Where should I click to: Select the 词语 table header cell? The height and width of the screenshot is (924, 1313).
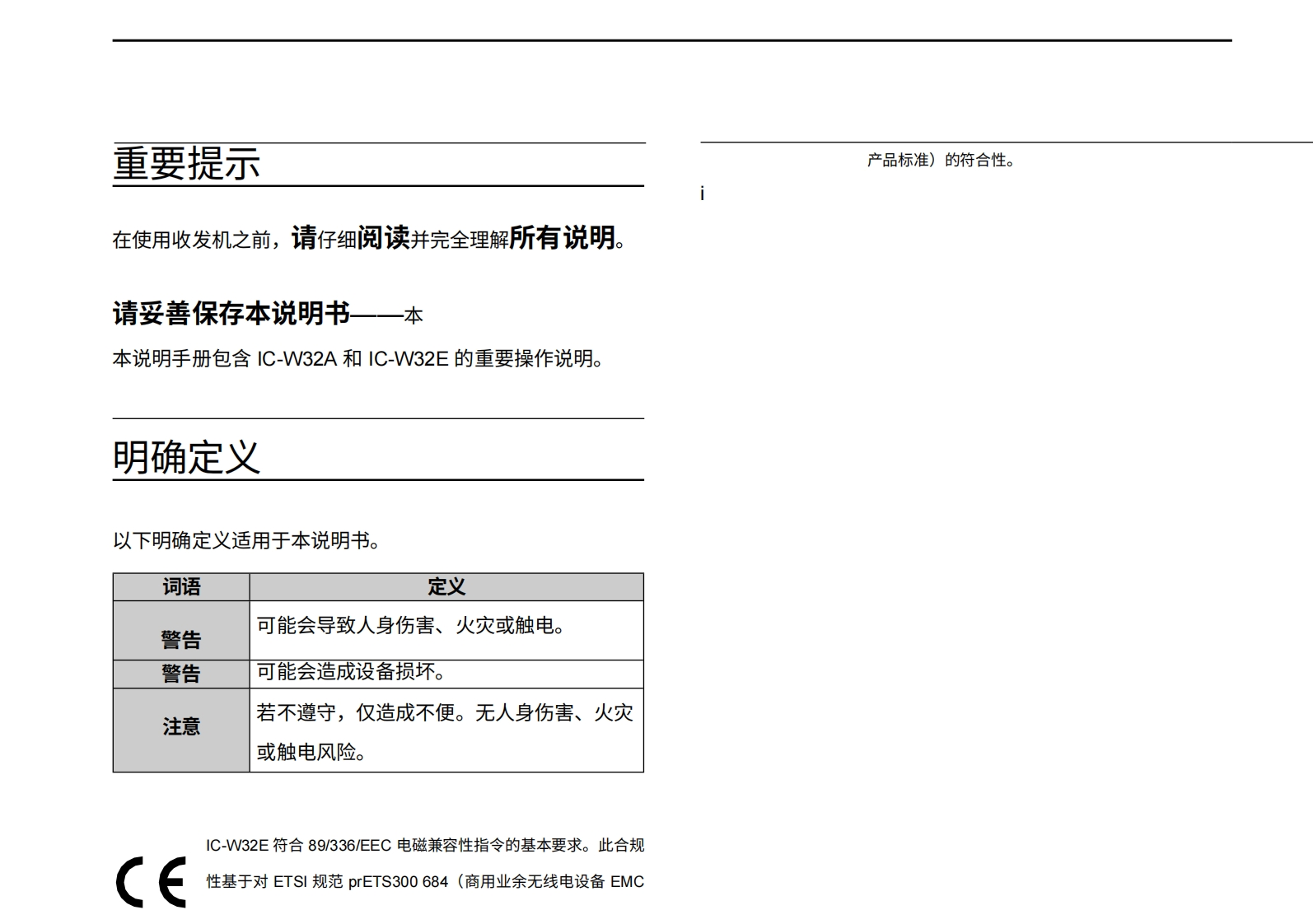[x=181, y=587]
